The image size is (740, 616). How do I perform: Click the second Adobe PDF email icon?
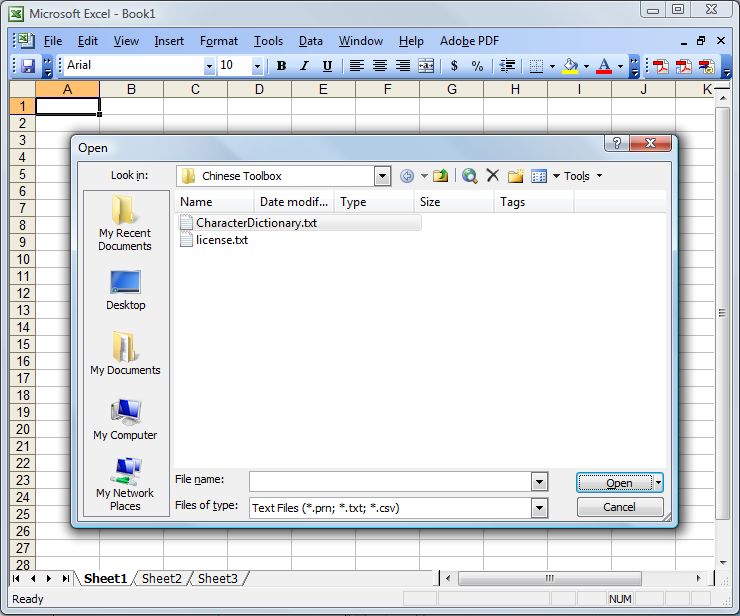(x=683, y=66)
